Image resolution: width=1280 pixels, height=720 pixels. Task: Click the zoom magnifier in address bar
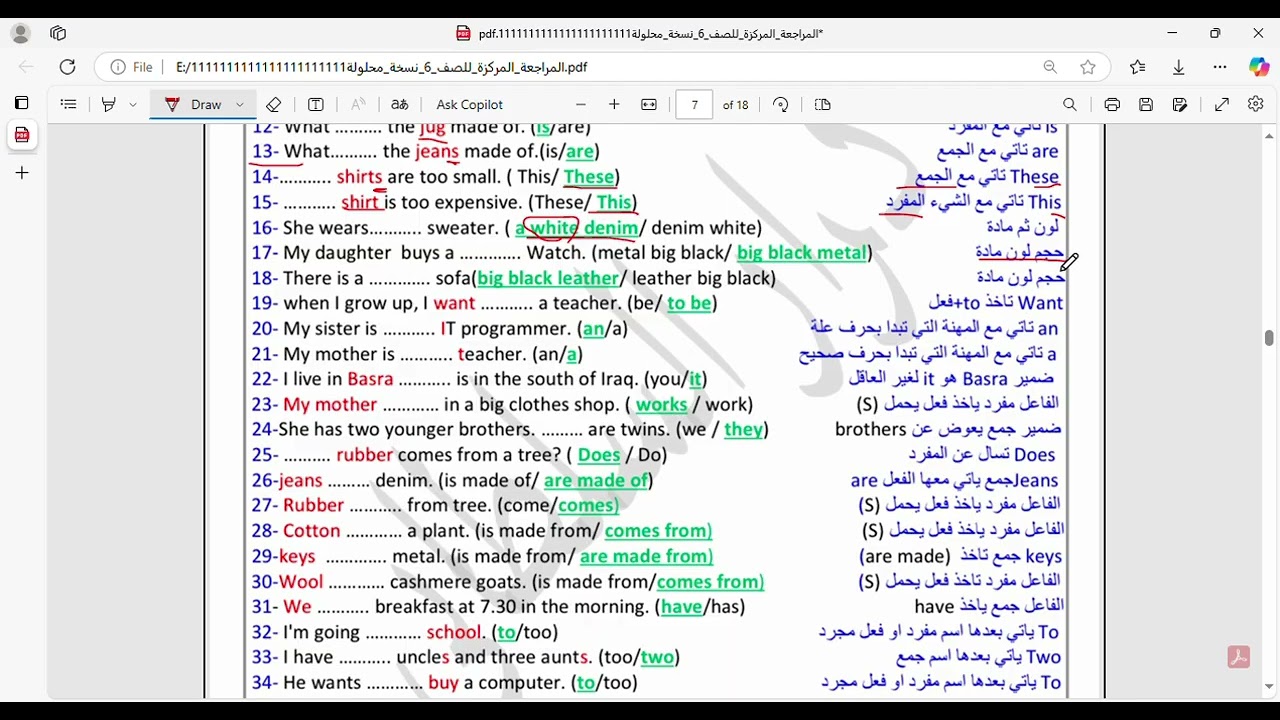click(1050, 67)
